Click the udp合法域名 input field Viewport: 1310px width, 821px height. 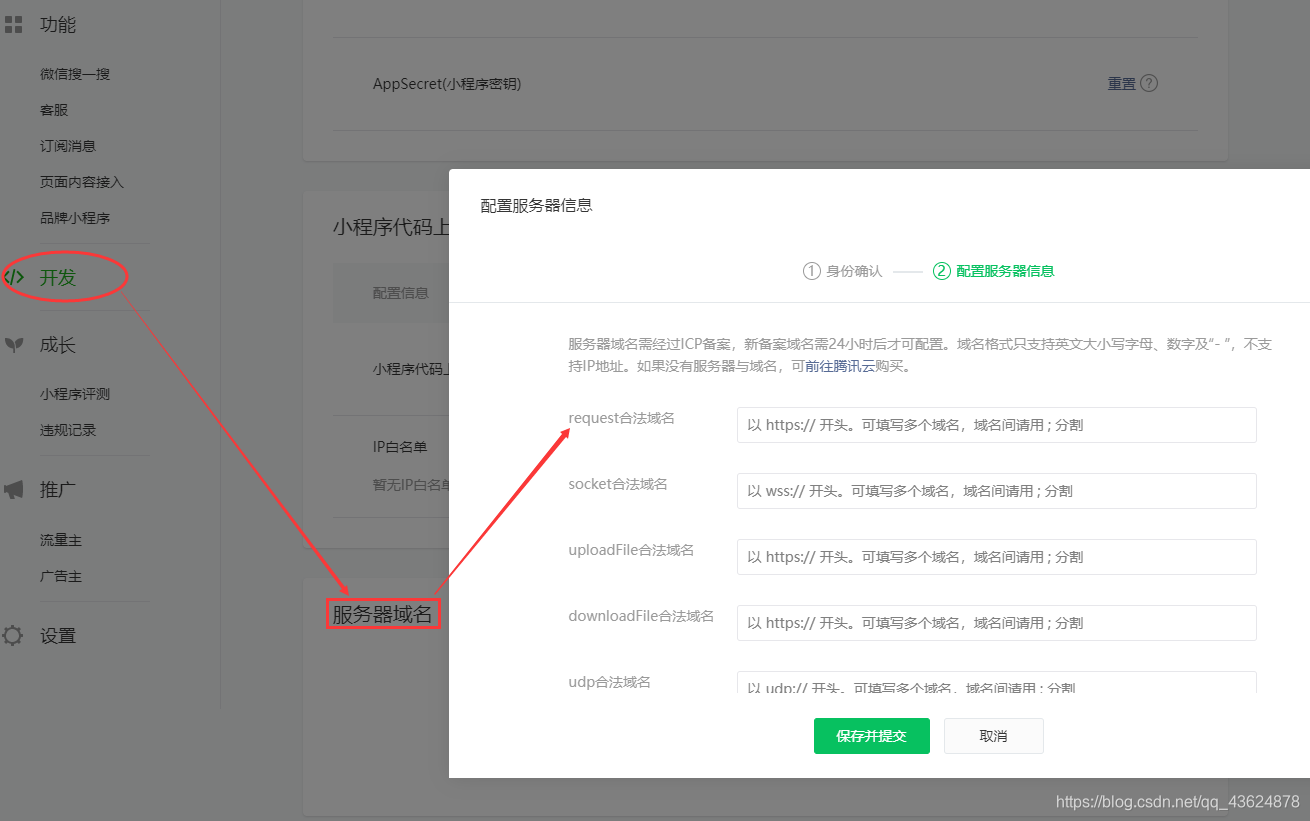pos(996,685)
